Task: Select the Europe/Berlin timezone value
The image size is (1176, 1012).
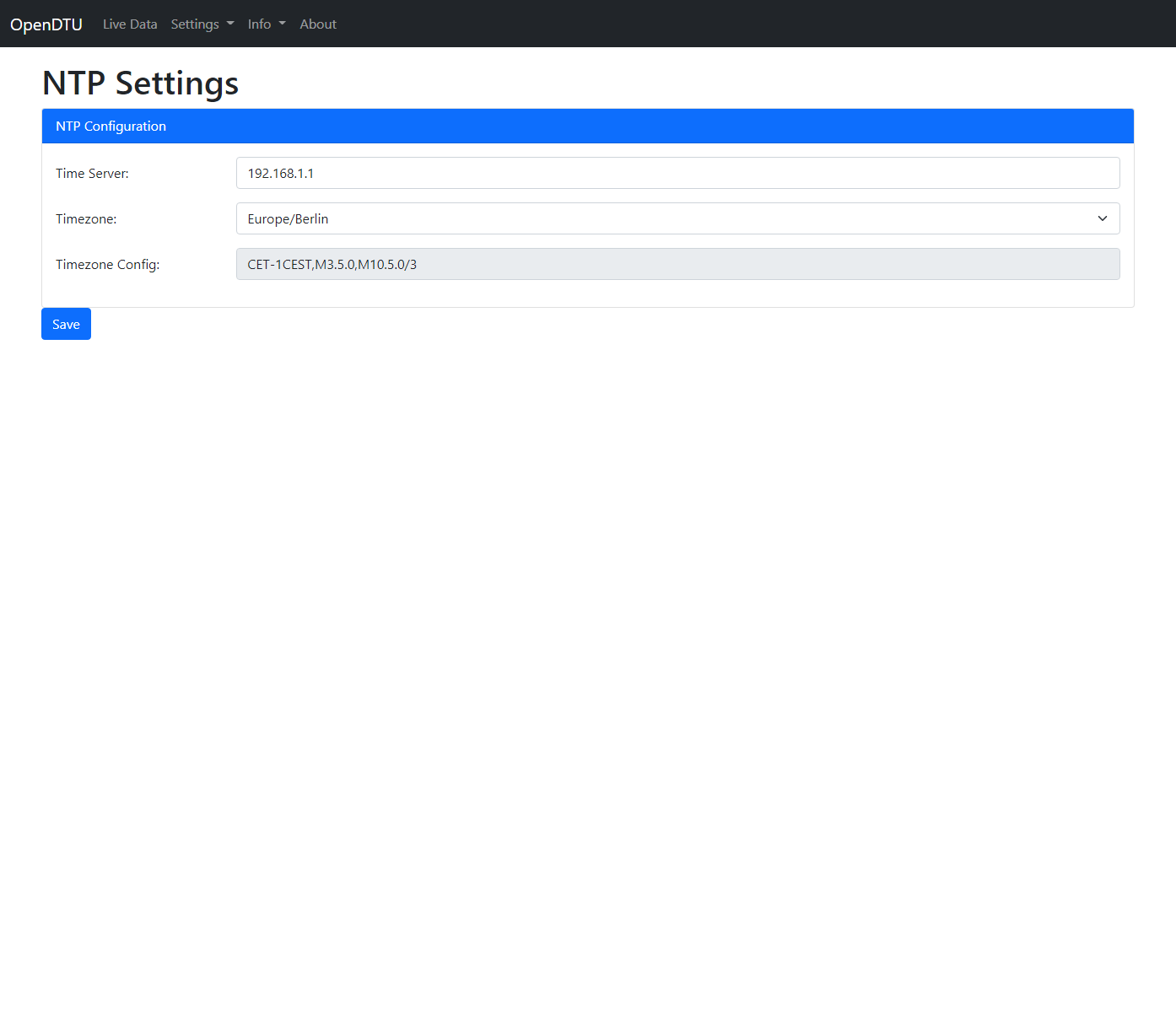Action: pos(288,219)
